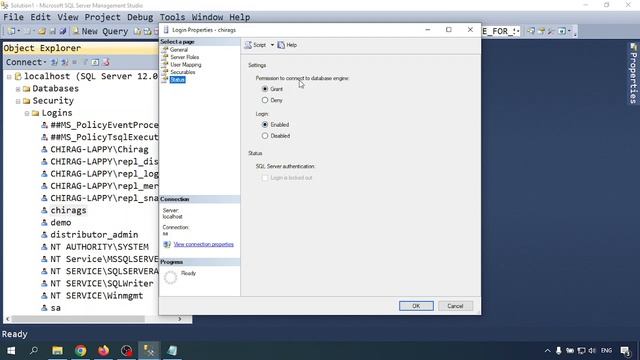Click the Save All icon in the toolbar
The width and height of the screenshot is (640, 360).
[x=62, y=31]
